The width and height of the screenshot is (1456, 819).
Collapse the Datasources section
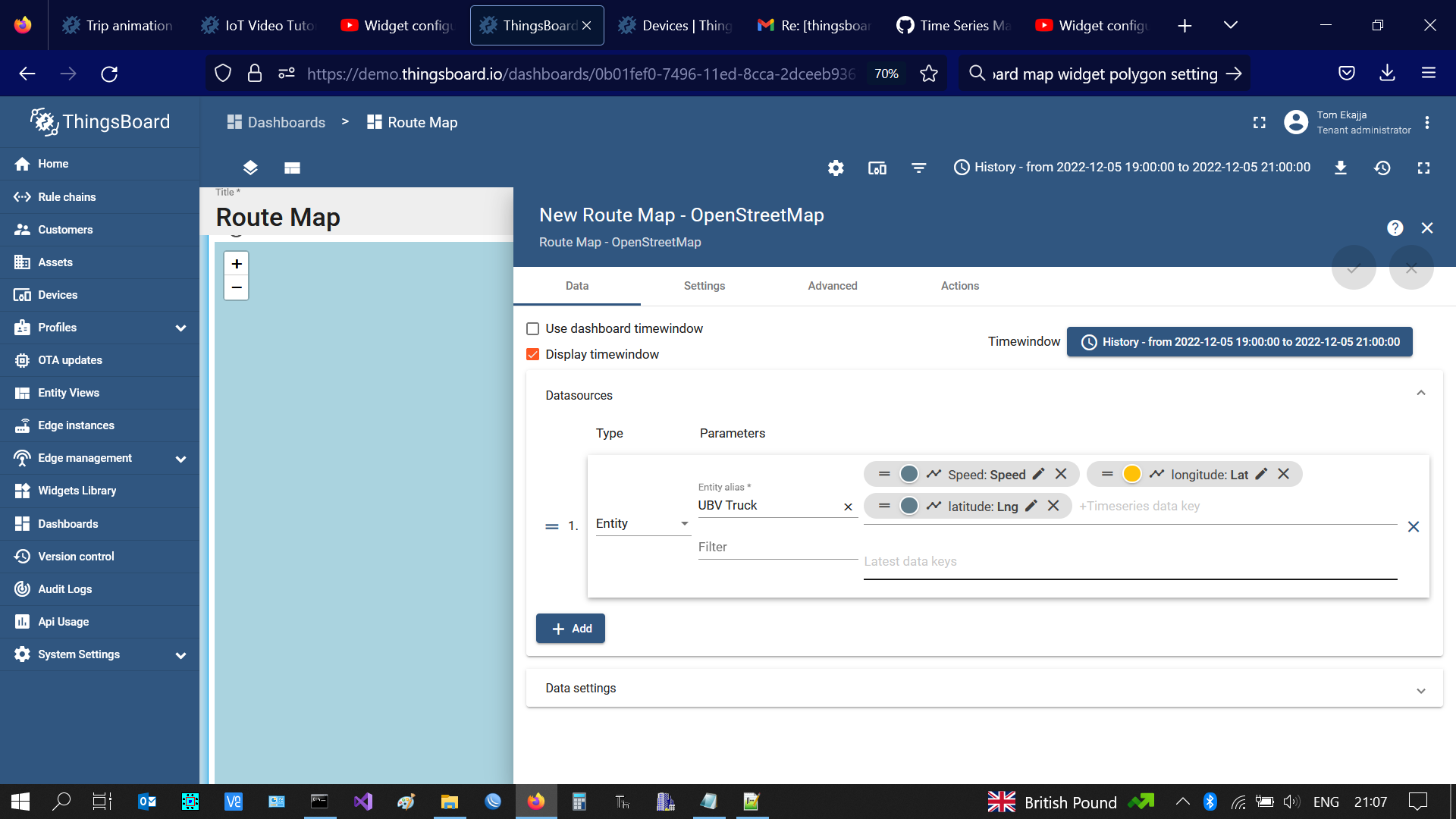coord(1421,393)
